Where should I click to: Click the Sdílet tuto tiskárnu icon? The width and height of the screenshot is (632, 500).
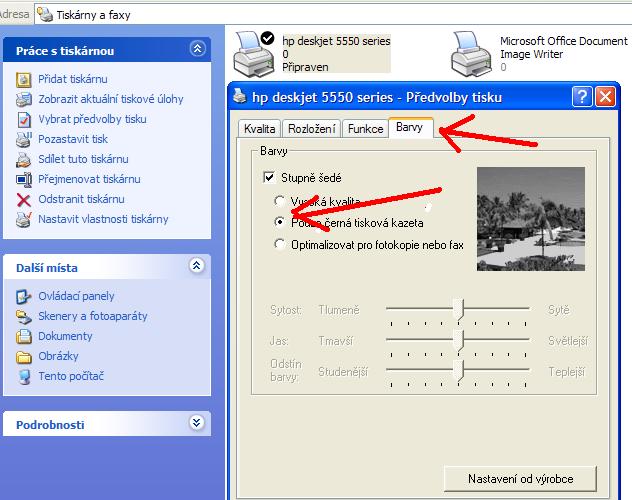point(24,159)
